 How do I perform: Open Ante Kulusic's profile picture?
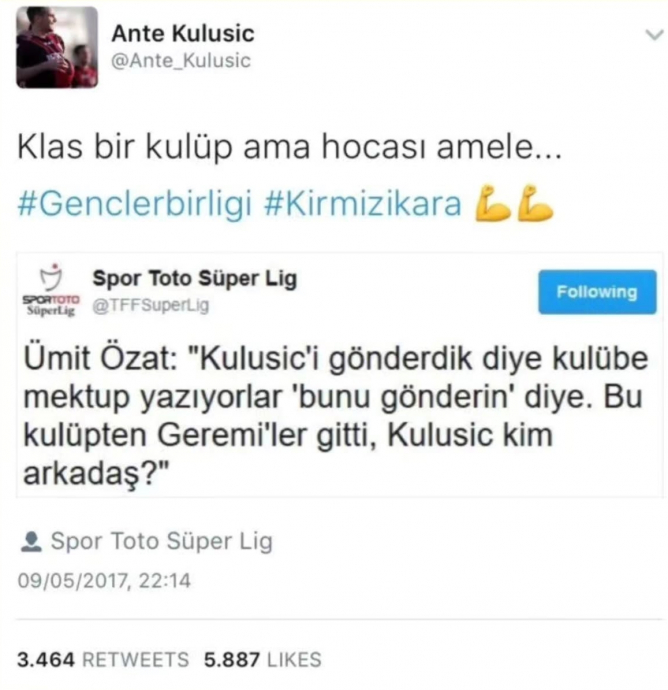(57, 48)
